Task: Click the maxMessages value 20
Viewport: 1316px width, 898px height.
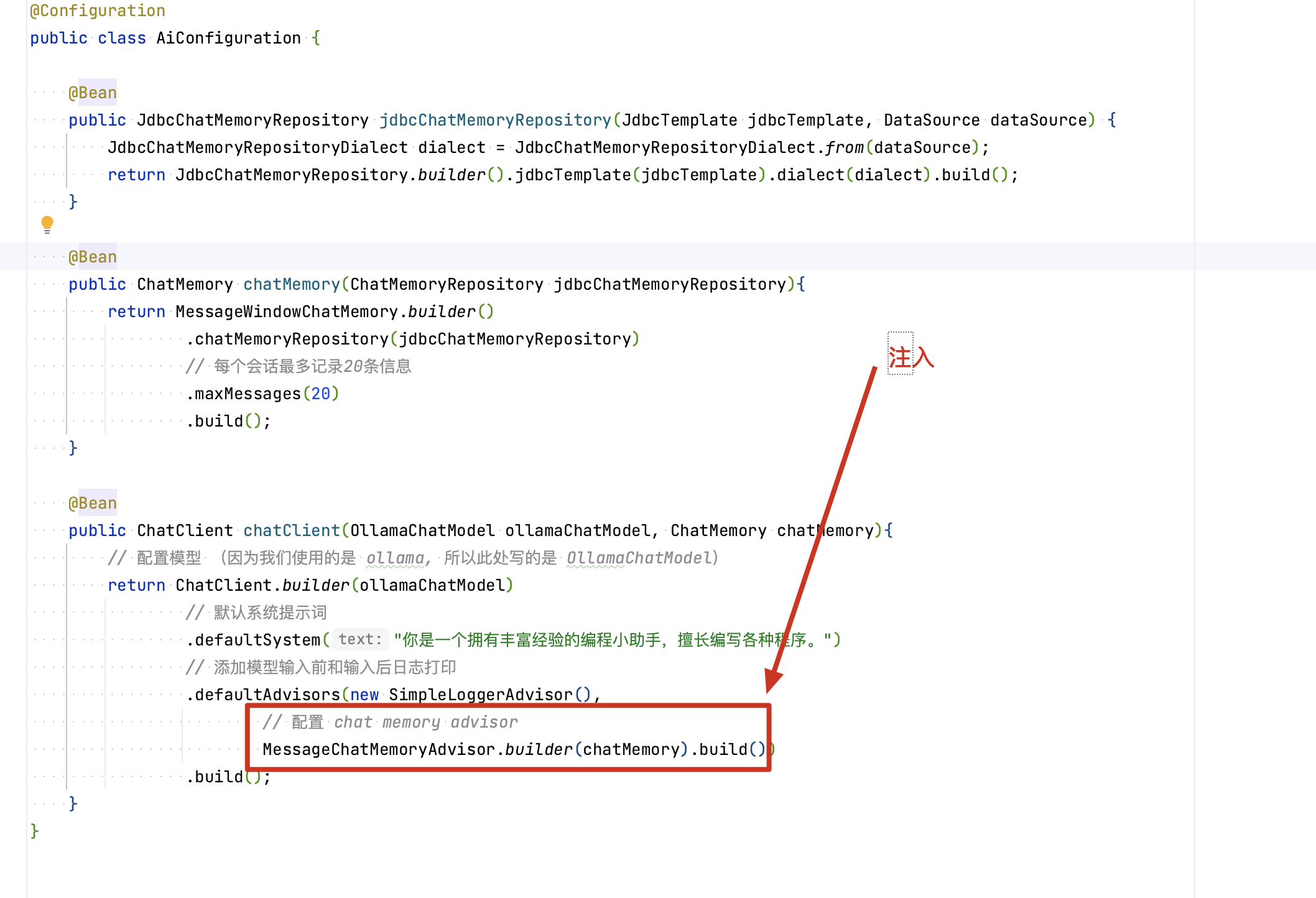Action: coord(320,394)
